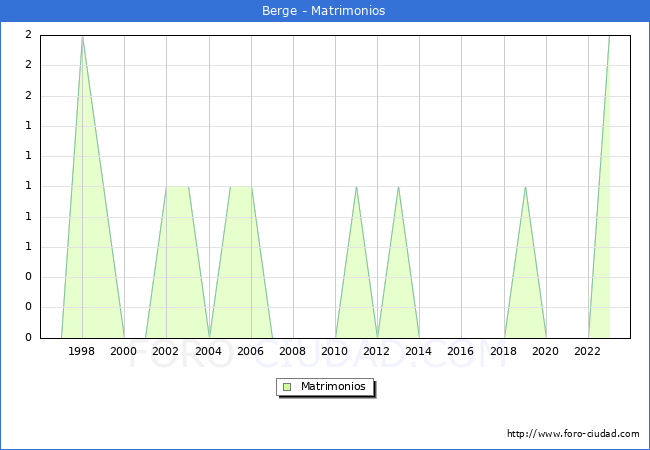Click the 2011 peak data point
This screenshot has width=650, height=450.
click(x=356, y=187)
